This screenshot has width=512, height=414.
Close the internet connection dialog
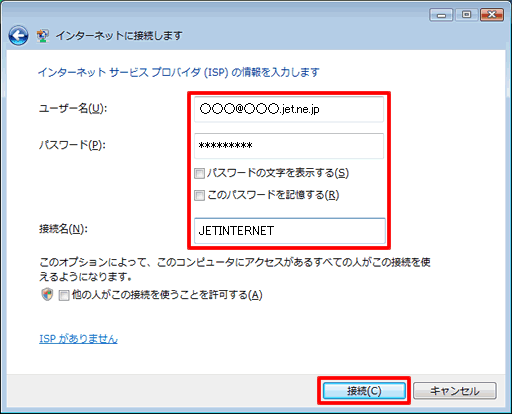[x=492, y=15]
